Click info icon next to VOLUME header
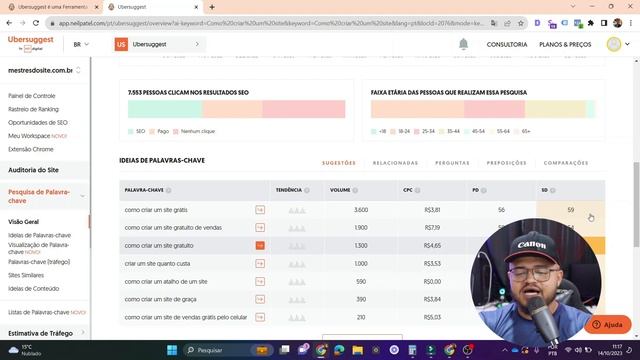Screen dimensions: 640x360 [355, 190]
